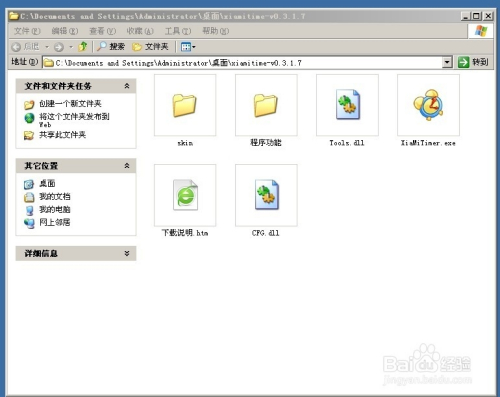The image size is (500, 397).
Task: Open the 帮助(H) menu
Action: click(216, 31)
